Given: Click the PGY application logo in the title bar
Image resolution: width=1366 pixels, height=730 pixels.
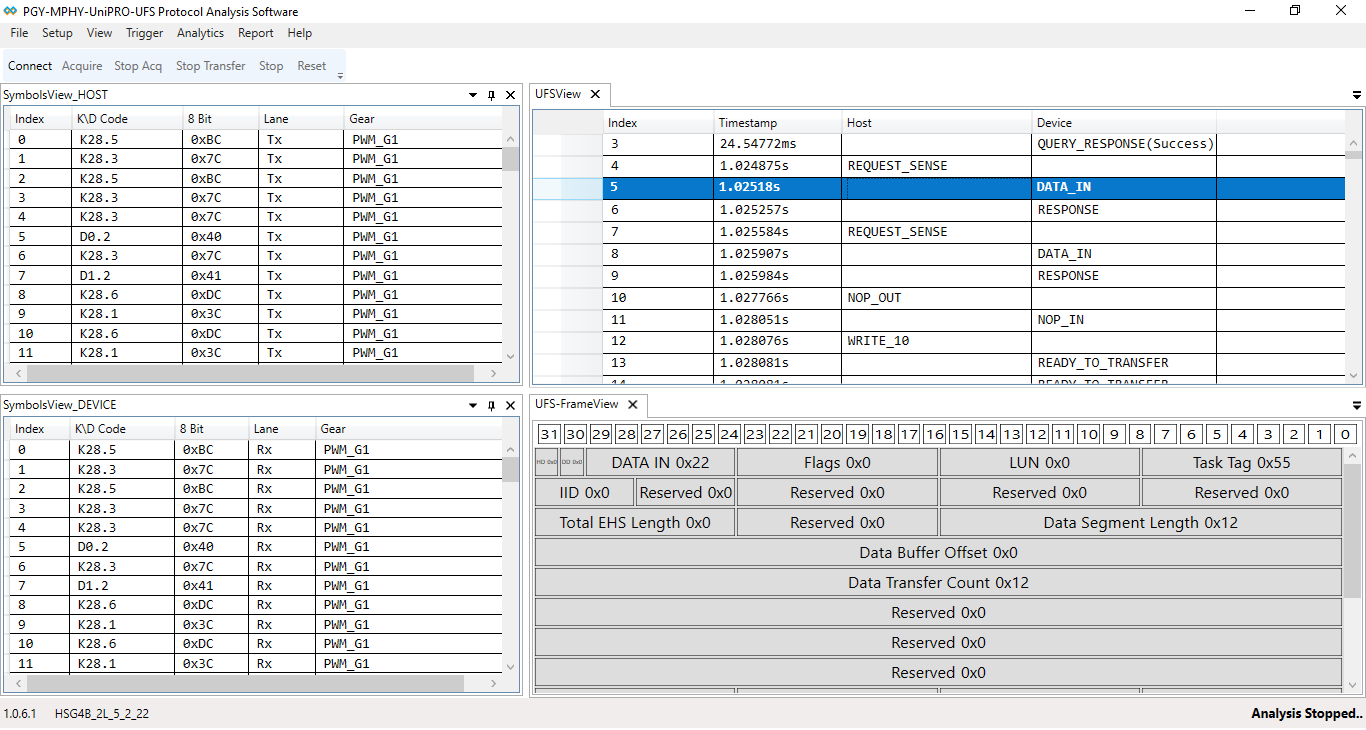Looking at the screenshot, I should pos(12,11).
